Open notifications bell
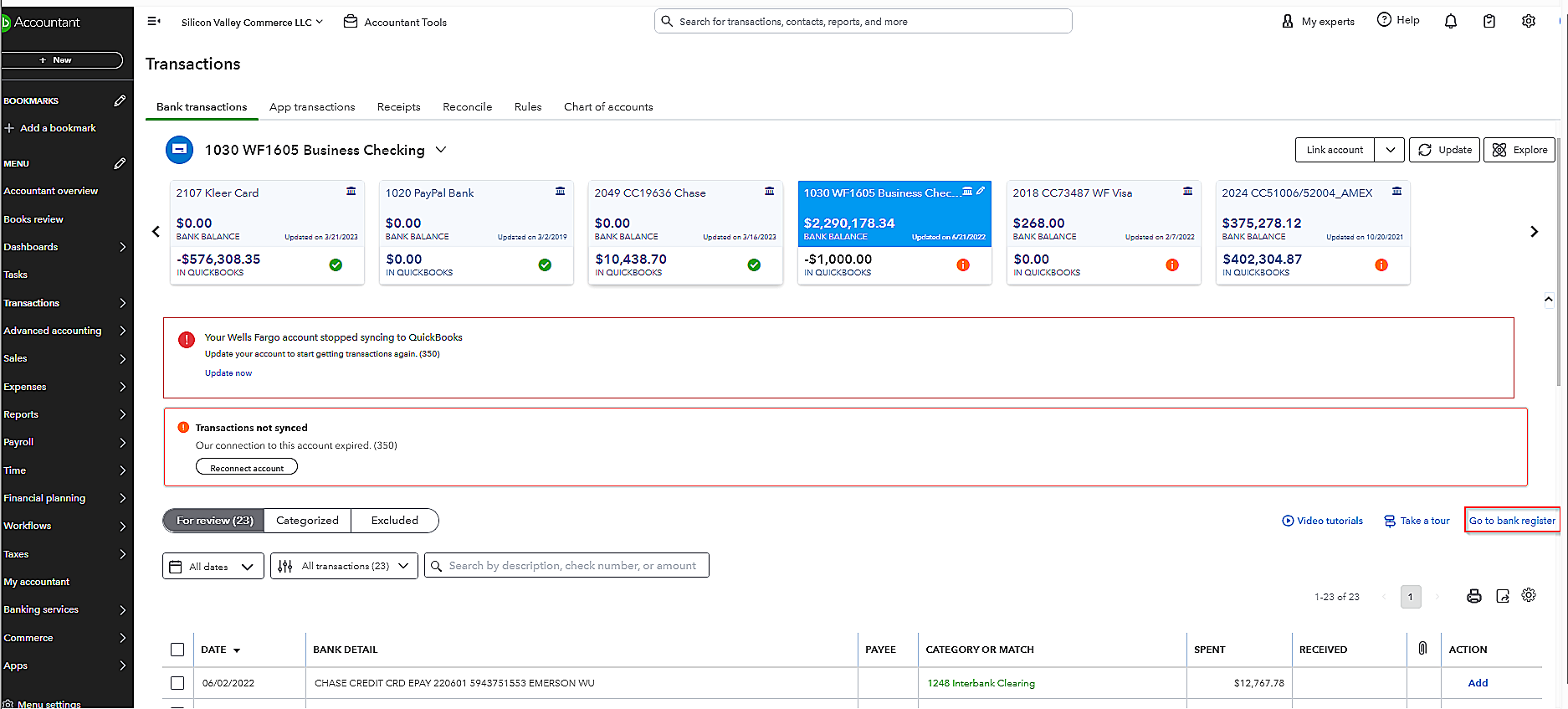Screen dimensions: 1568x709 1450,22
